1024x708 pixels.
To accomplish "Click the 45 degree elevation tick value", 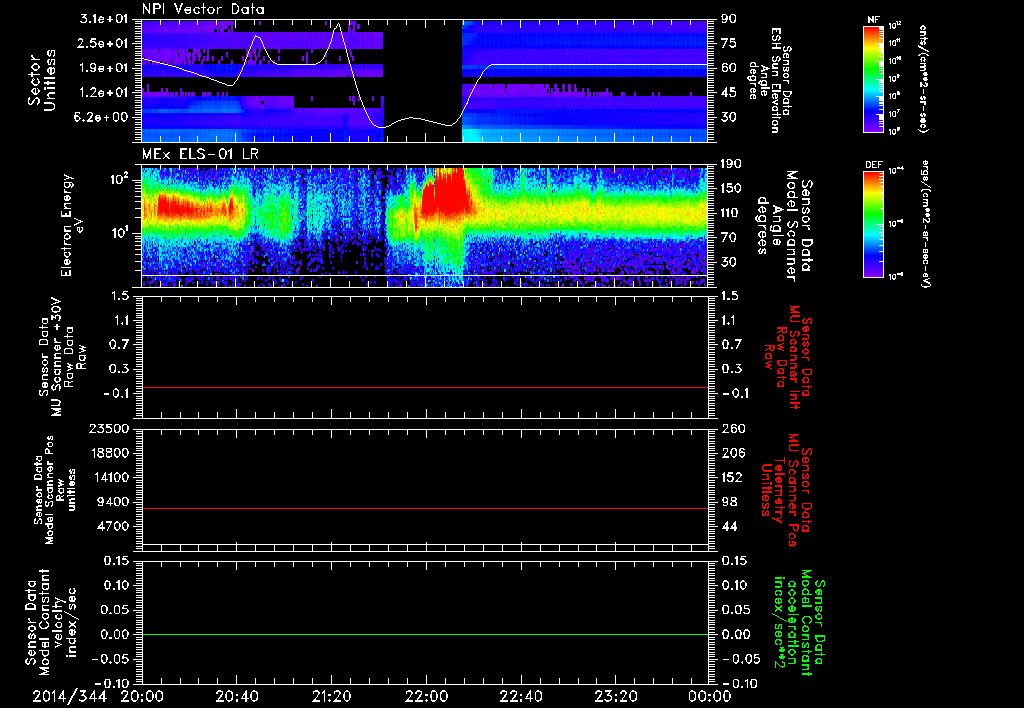I will pos(729,93).
